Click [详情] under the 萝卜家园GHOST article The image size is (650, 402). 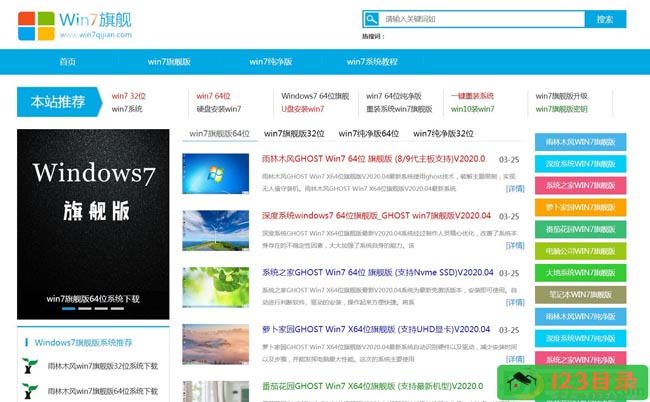[515, 359]
